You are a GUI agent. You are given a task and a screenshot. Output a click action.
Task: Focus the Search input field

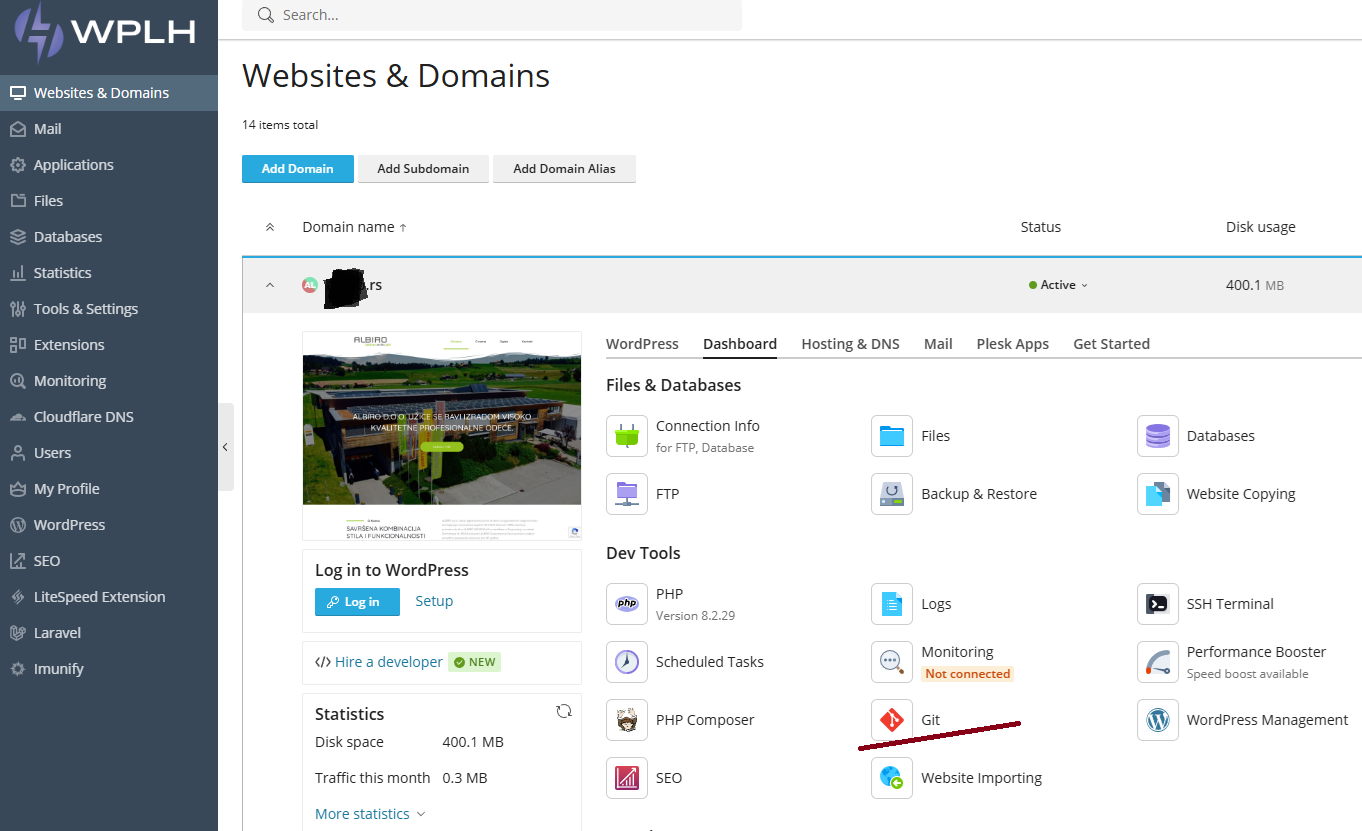point(492,15)
